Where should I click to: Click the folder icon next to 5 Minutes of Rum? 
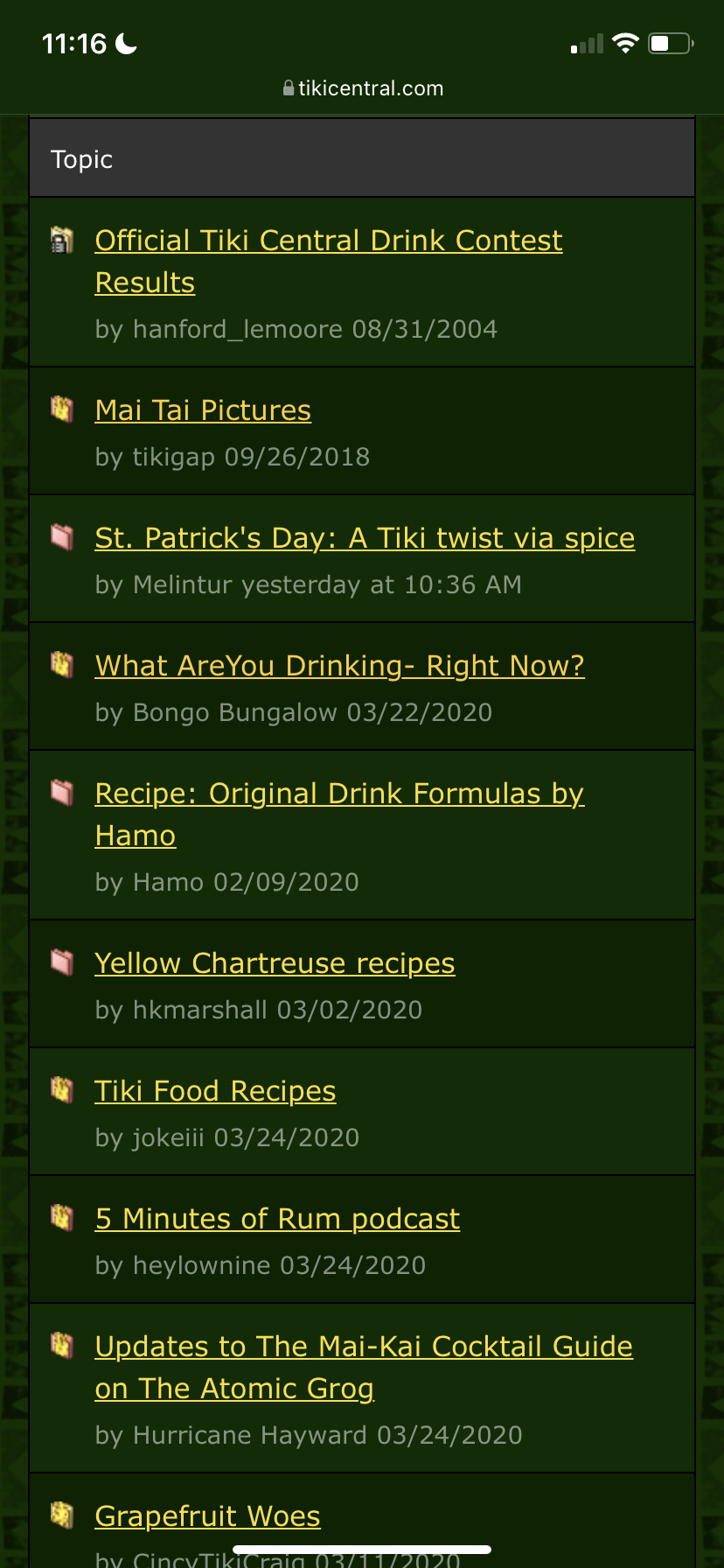(x=61, y=1217)
